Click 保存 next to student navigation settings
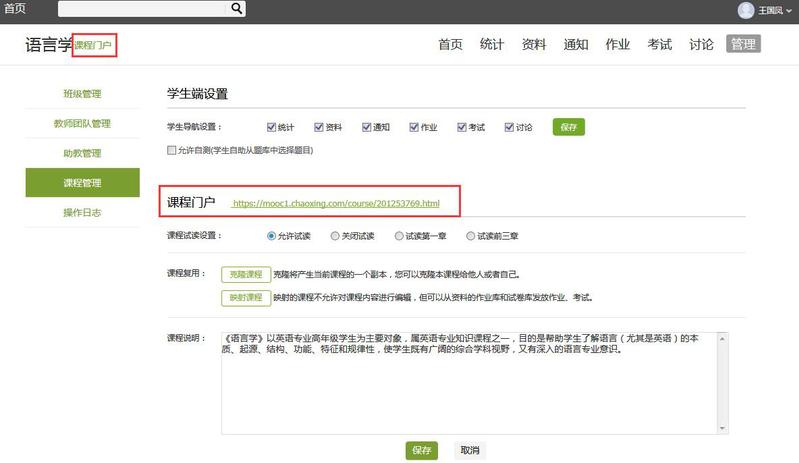The width and height of the screenshot is (799, 463). coord(569,127)
